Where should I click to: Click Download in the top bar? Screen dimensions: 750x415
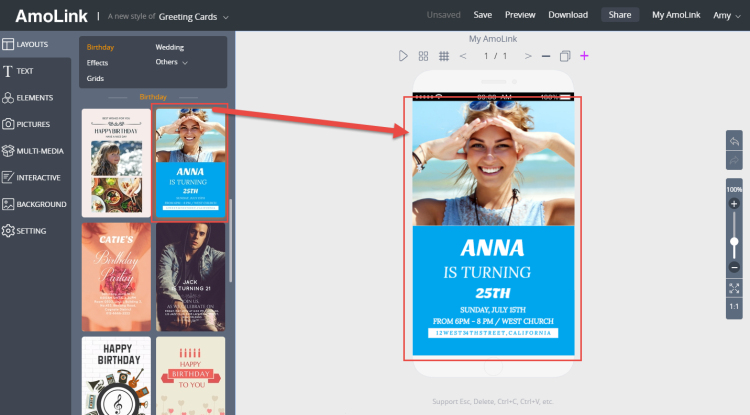pyautogui.click(x=568, y=15)
